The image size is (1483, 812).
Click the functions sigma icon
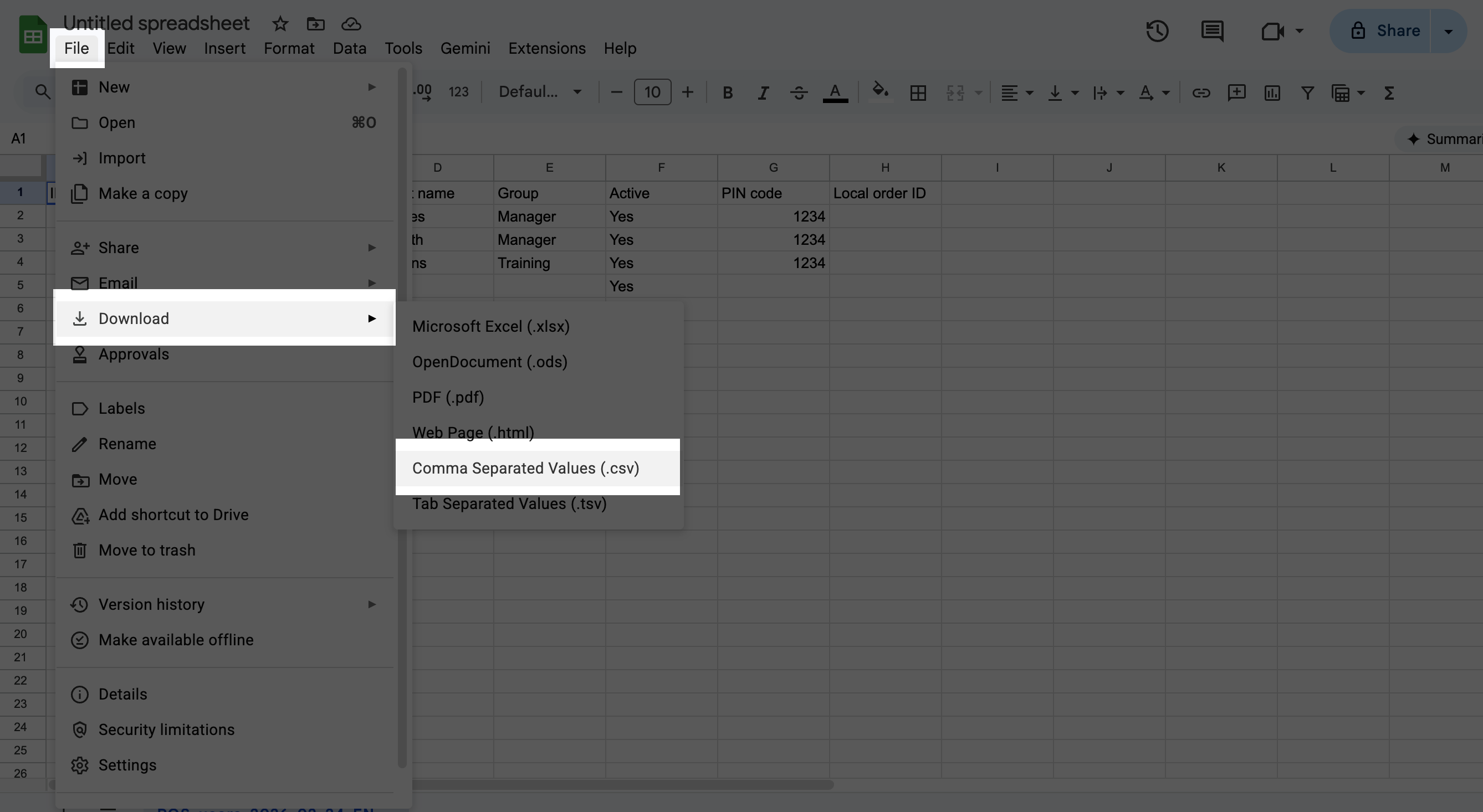click(x=1389, y=92)
